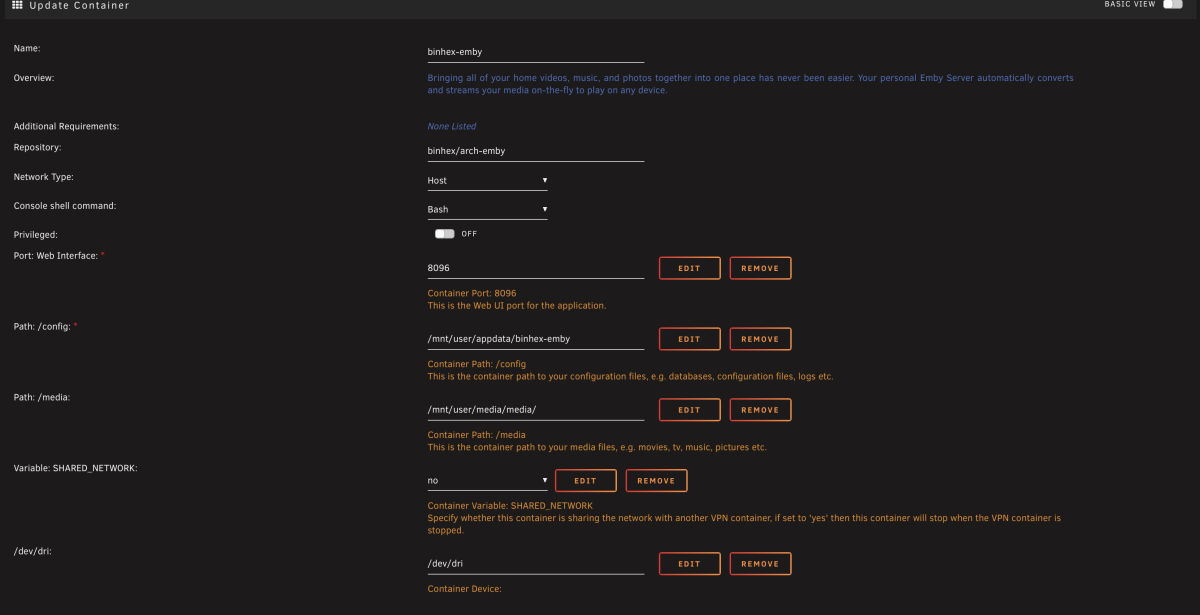Toggle the BASIC VIEW switch
Image resolution: width=1200 pixels, height=615 pixels.
pos(1172,5)
